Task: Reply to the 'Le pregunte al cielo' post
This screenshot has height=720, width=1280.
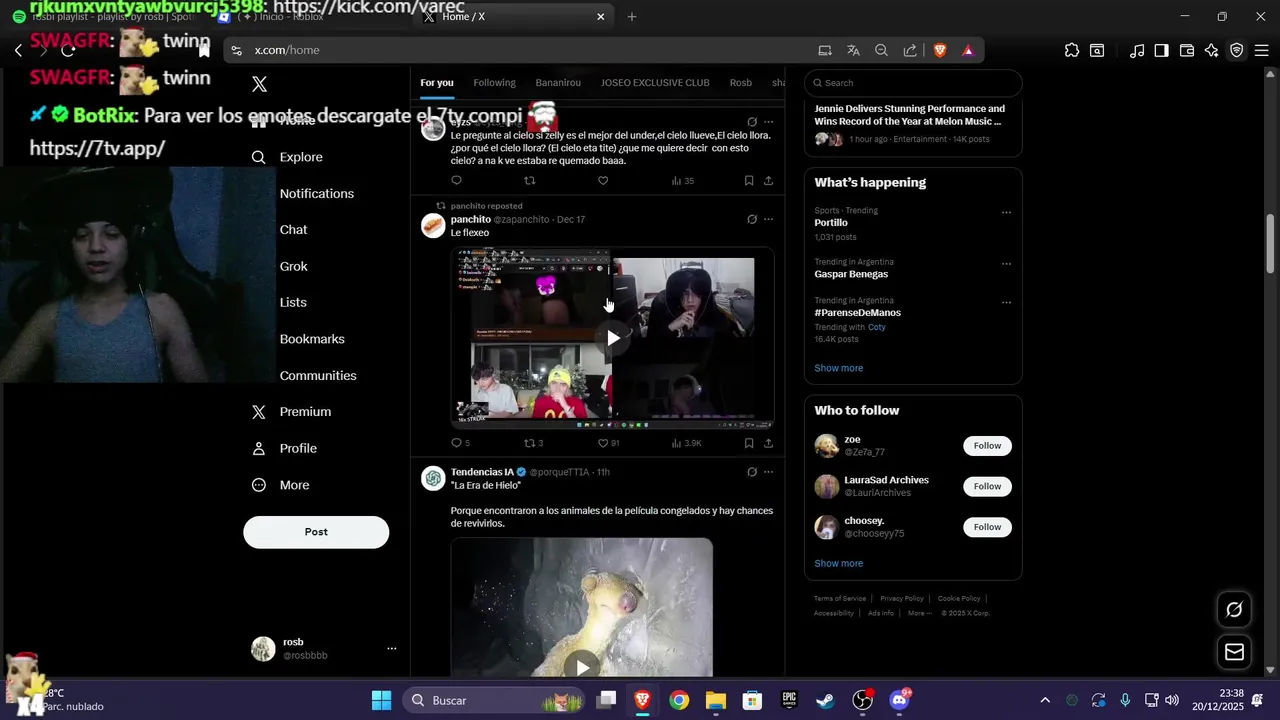Action: point(456,180)
